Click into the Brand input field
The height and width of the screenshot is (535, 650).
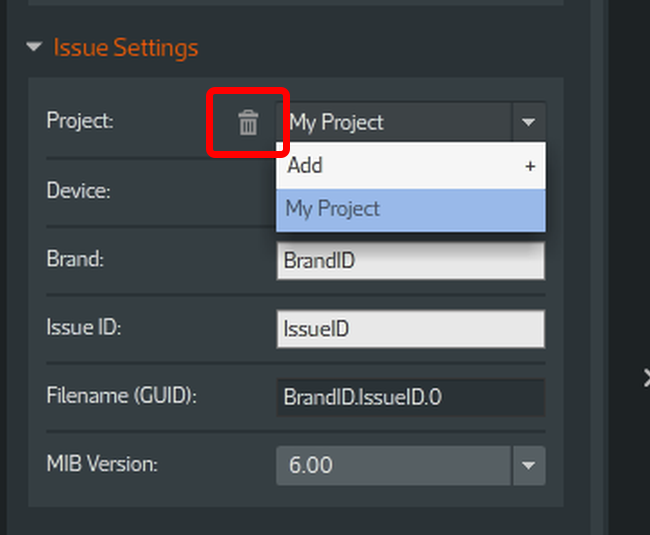click(410, 261)
